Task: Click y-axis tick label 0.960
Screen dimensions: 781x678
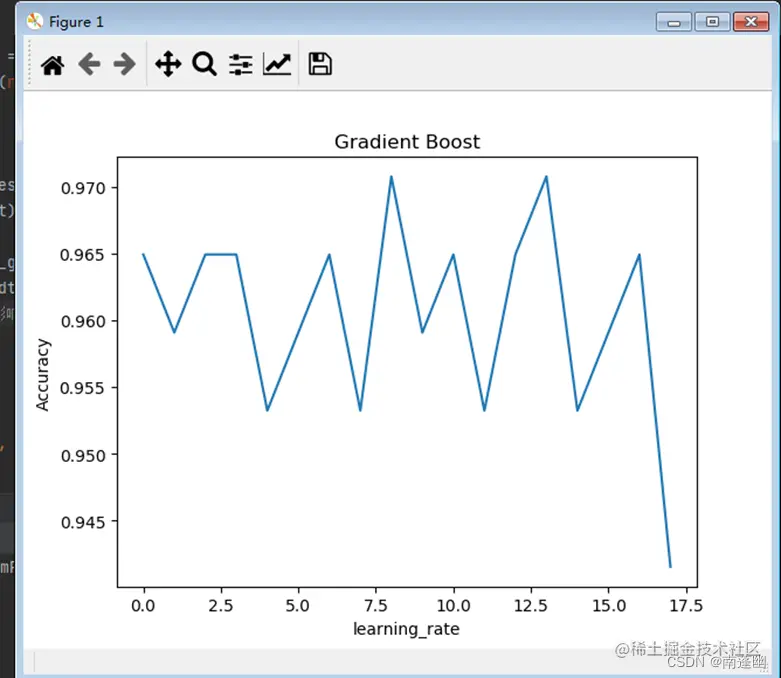Action: pos(83,322)
